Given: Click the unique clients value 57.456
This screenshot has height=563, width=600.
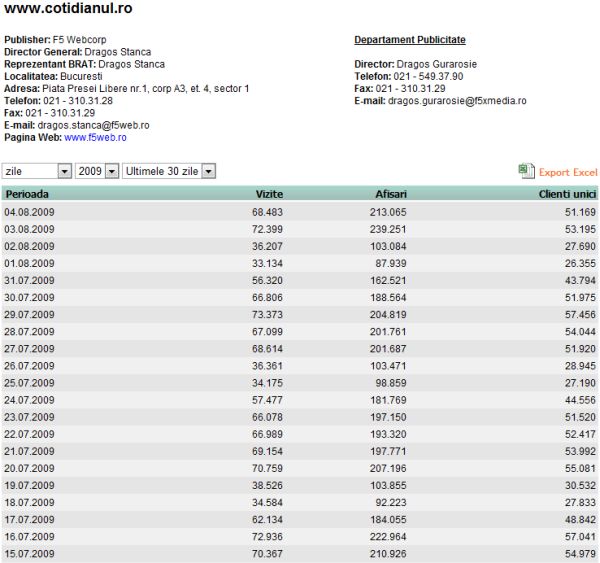Looking at the screenshot, I should point(580,315).
